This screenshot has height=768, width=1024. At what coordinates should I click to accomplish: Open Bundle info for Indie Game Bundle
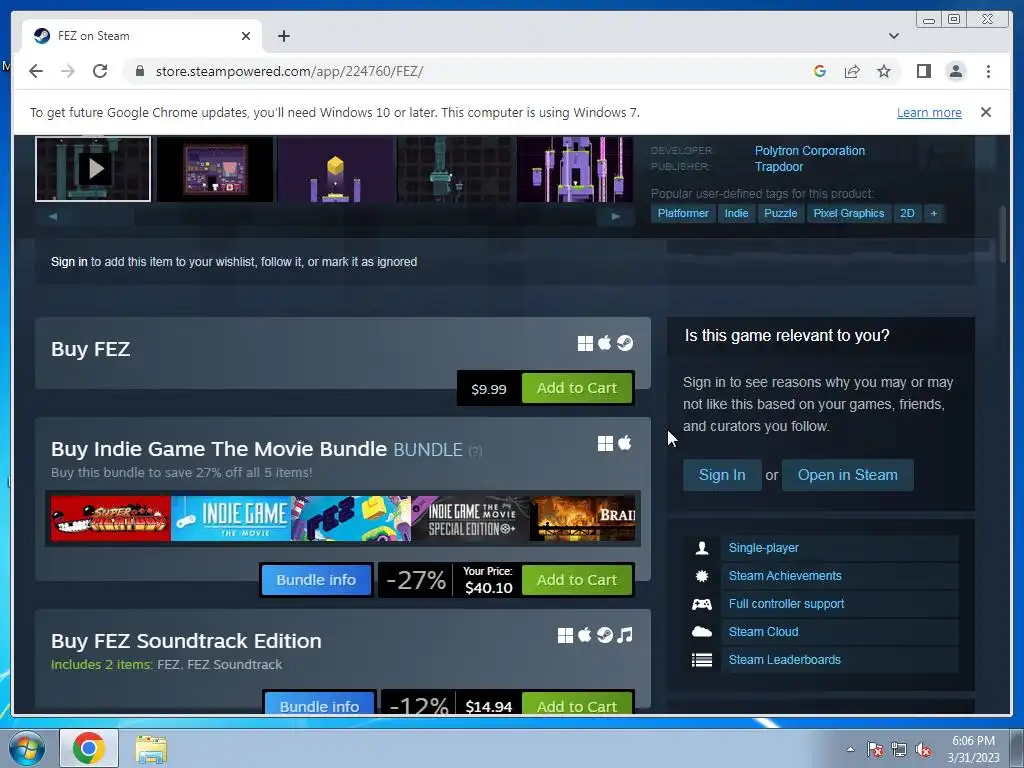point(316,580)
